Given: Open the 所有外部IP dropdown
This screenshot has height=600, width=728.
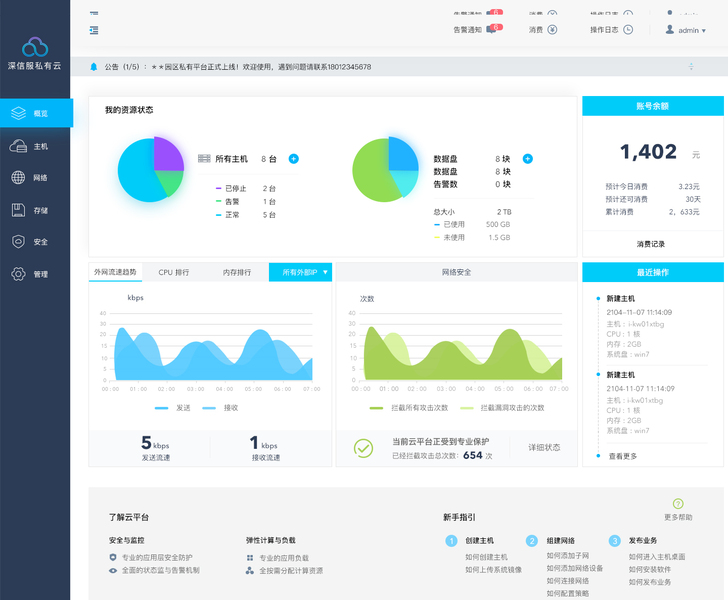Looking at the screenshot, I should point(300,272).
